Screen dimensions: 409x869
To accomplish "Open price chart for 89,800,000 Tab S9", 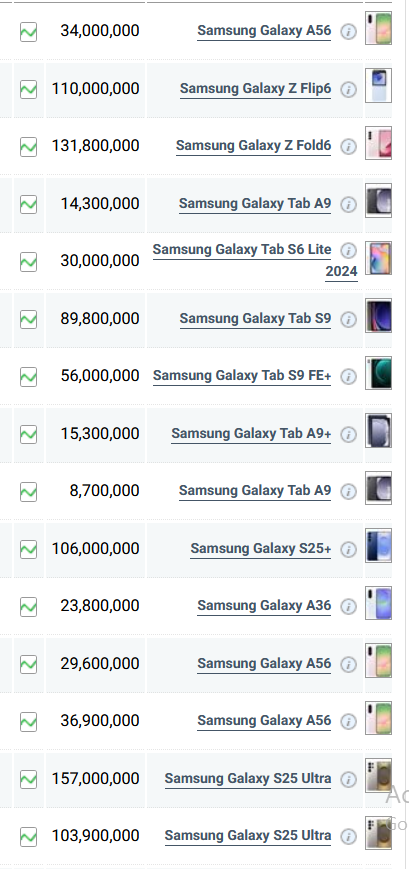I will click(x=28, y=319).
